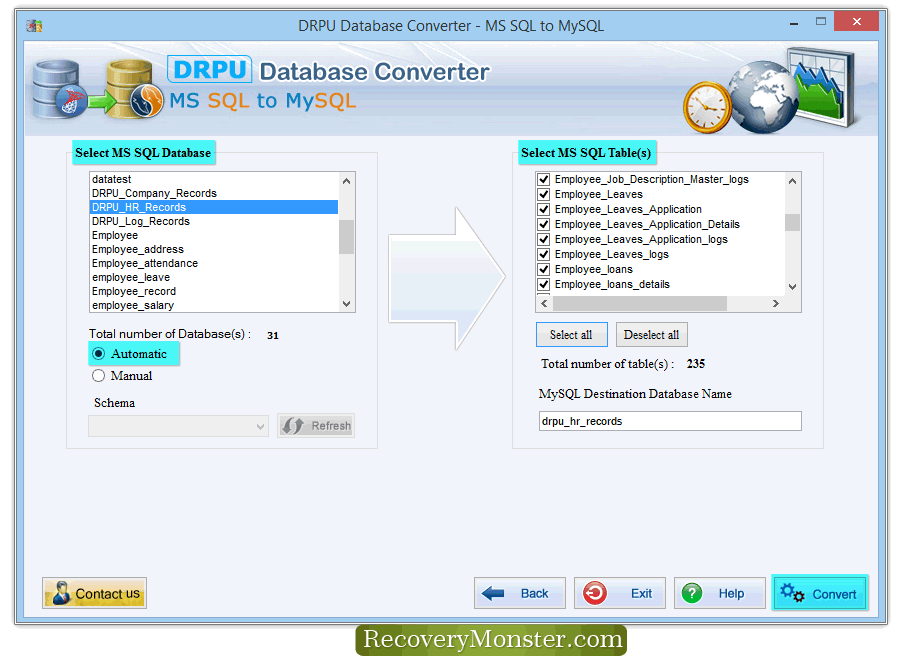Click the clock and globe banner graphic
The width and height of the screenshot is (900, 658).
click(768, 92)
